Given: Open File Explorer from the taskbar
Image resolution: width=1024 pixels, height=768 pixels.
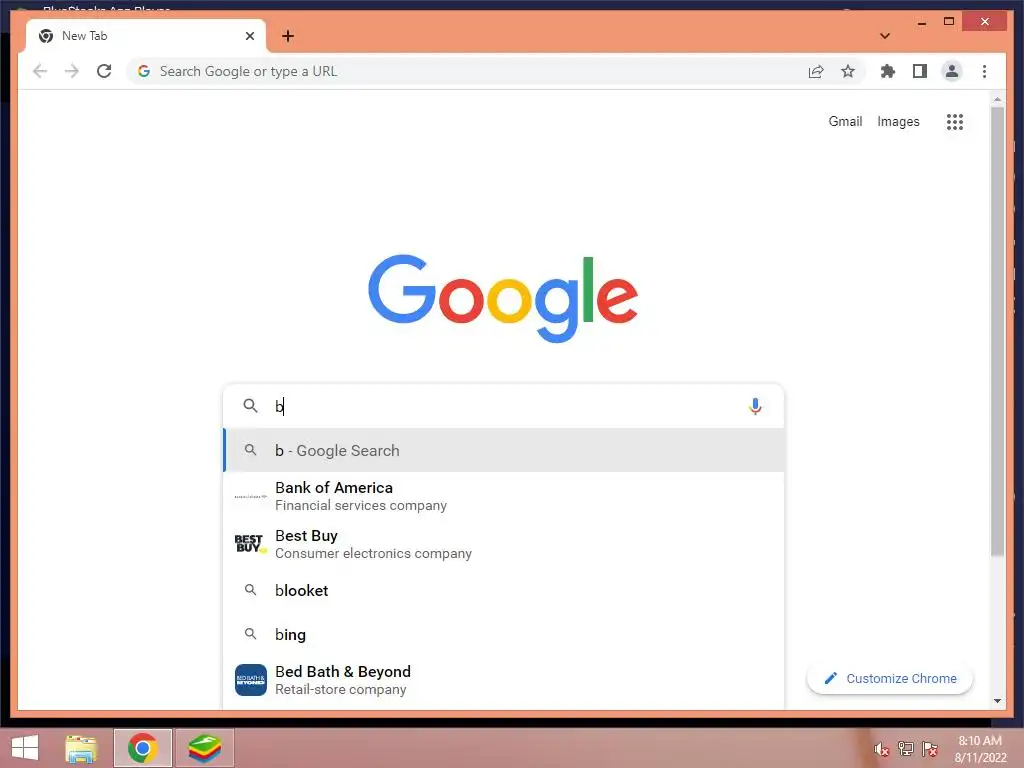Looking at the screenshot, I should click(x=81, y=748).
